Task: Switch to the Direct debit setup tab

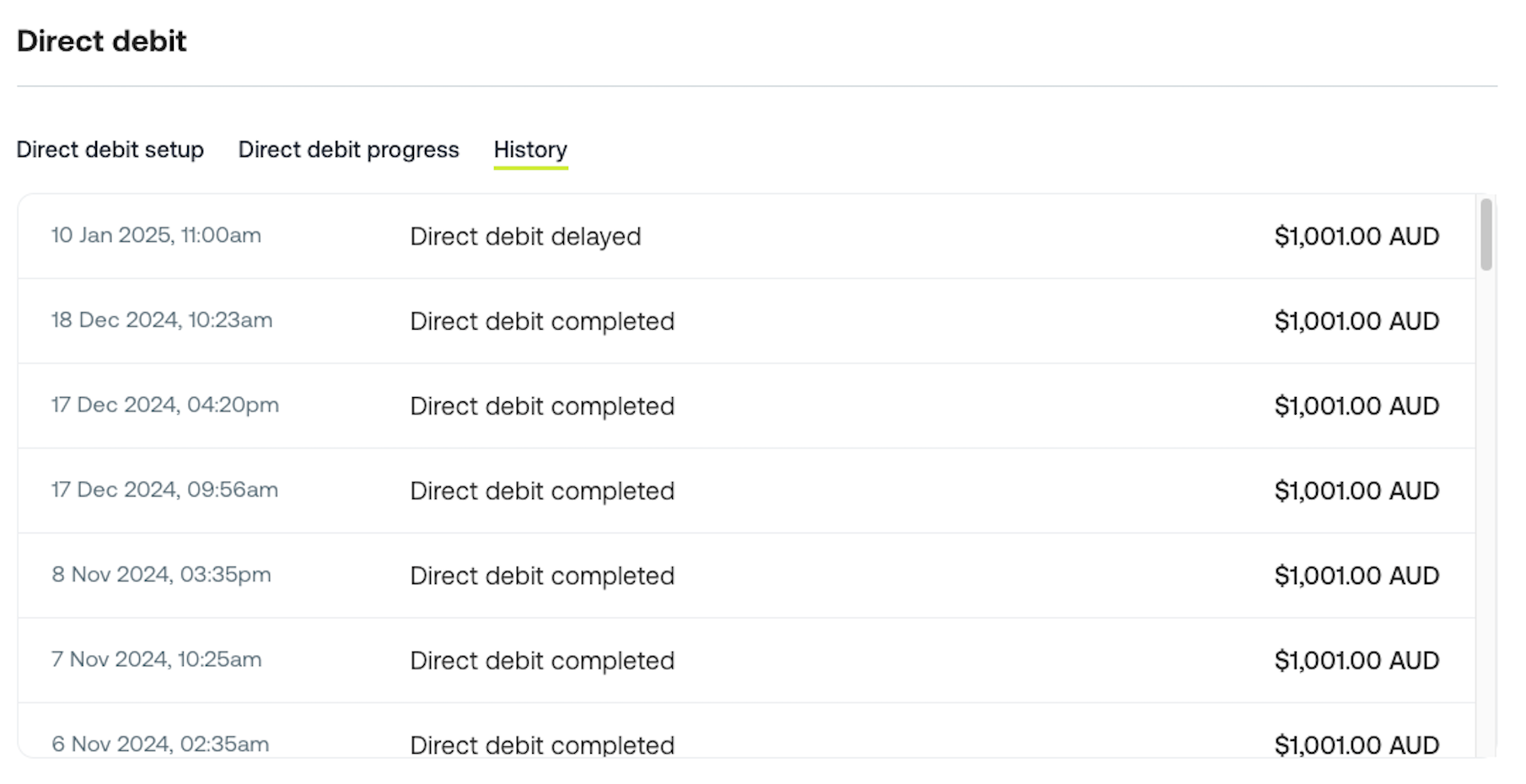Action: (110, 149)
